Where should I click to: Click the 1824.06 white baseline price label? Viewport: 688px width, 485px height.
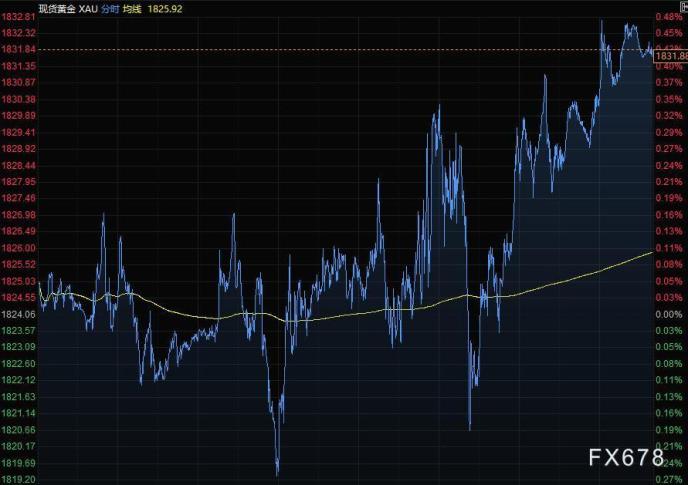[17, 314]
